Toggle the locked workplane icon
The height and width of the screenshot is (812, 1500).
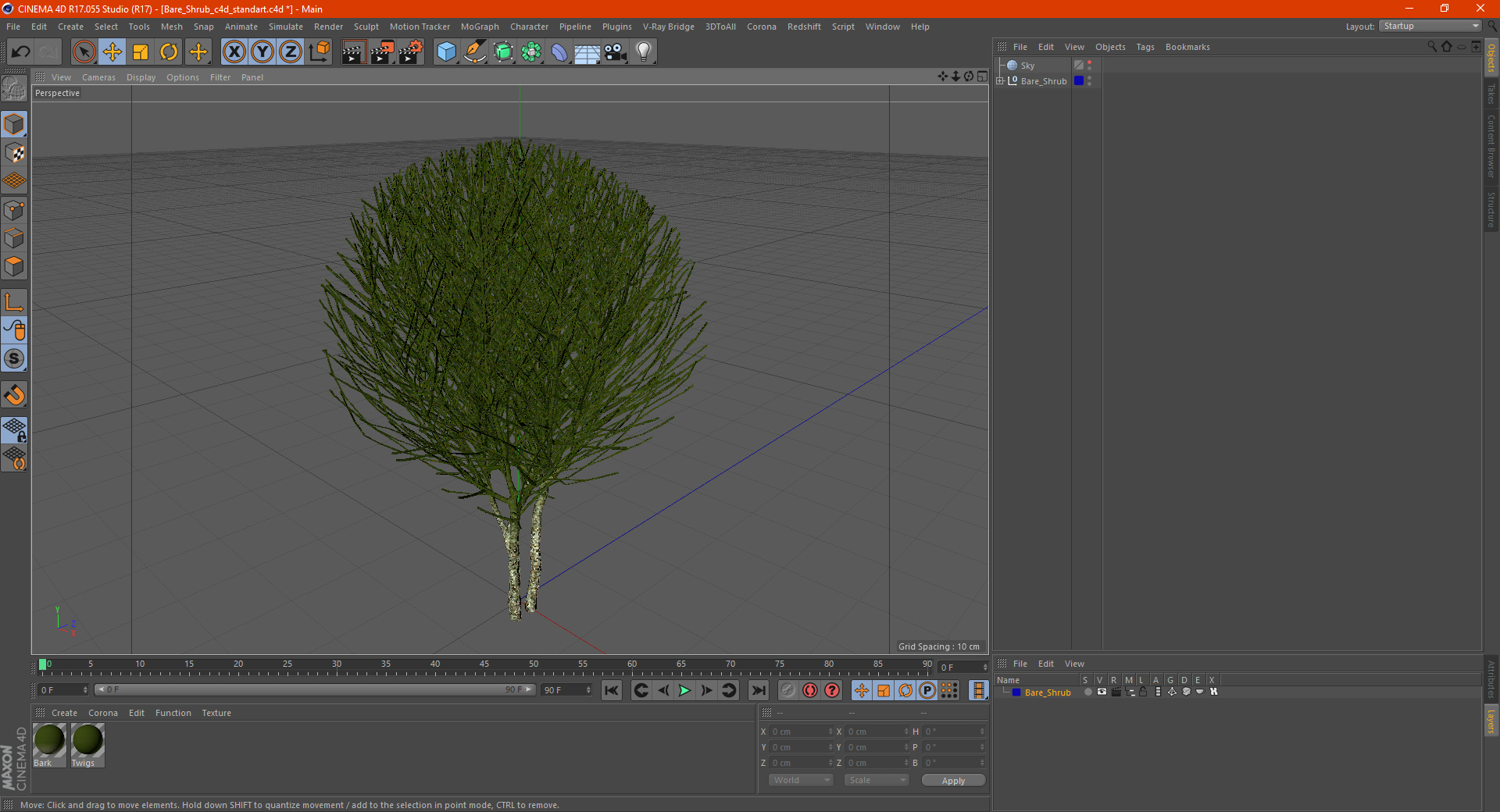coord(15,430)
